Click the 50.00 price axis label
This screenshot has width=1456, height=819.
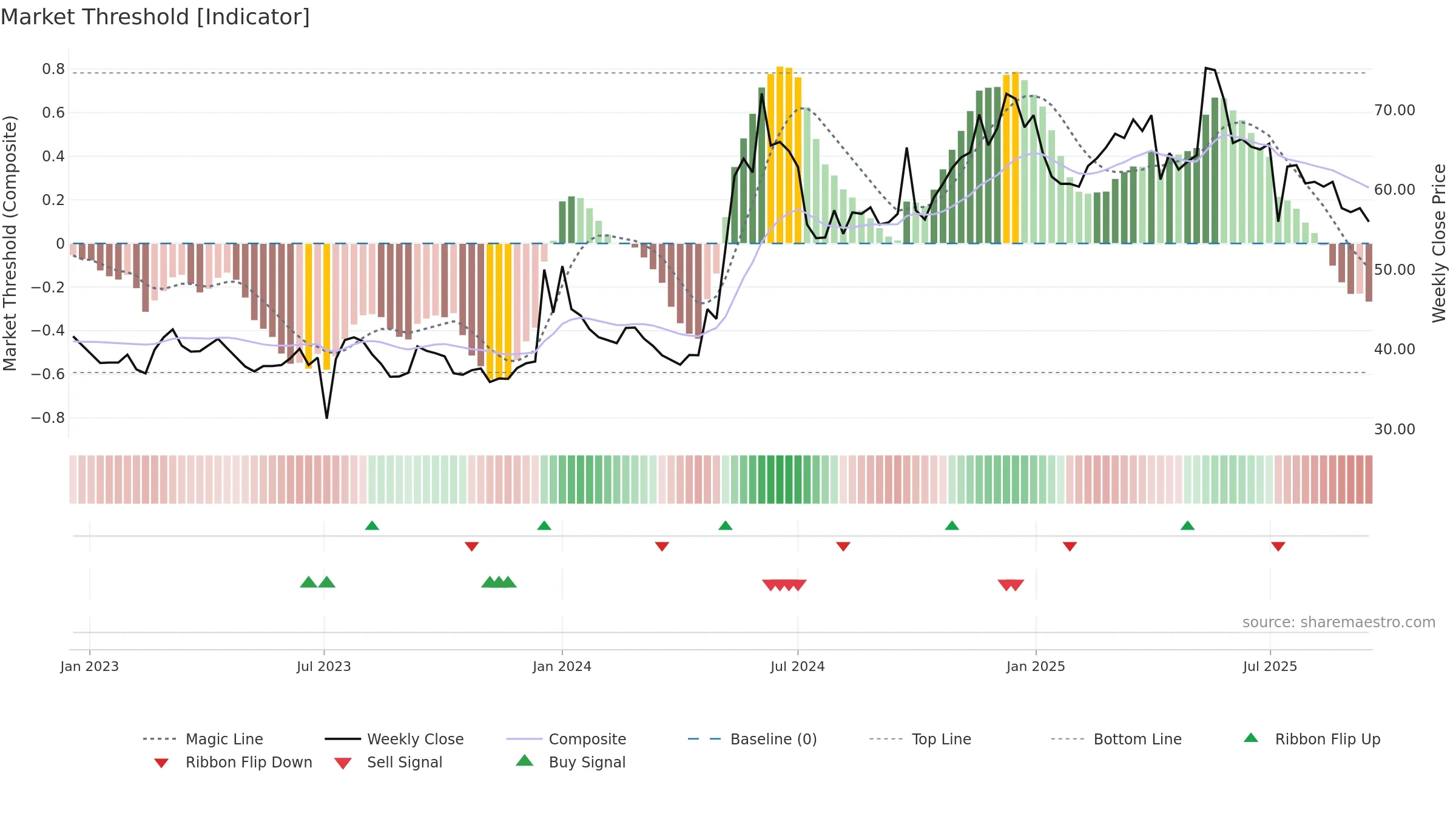(x=1394, y=270)
